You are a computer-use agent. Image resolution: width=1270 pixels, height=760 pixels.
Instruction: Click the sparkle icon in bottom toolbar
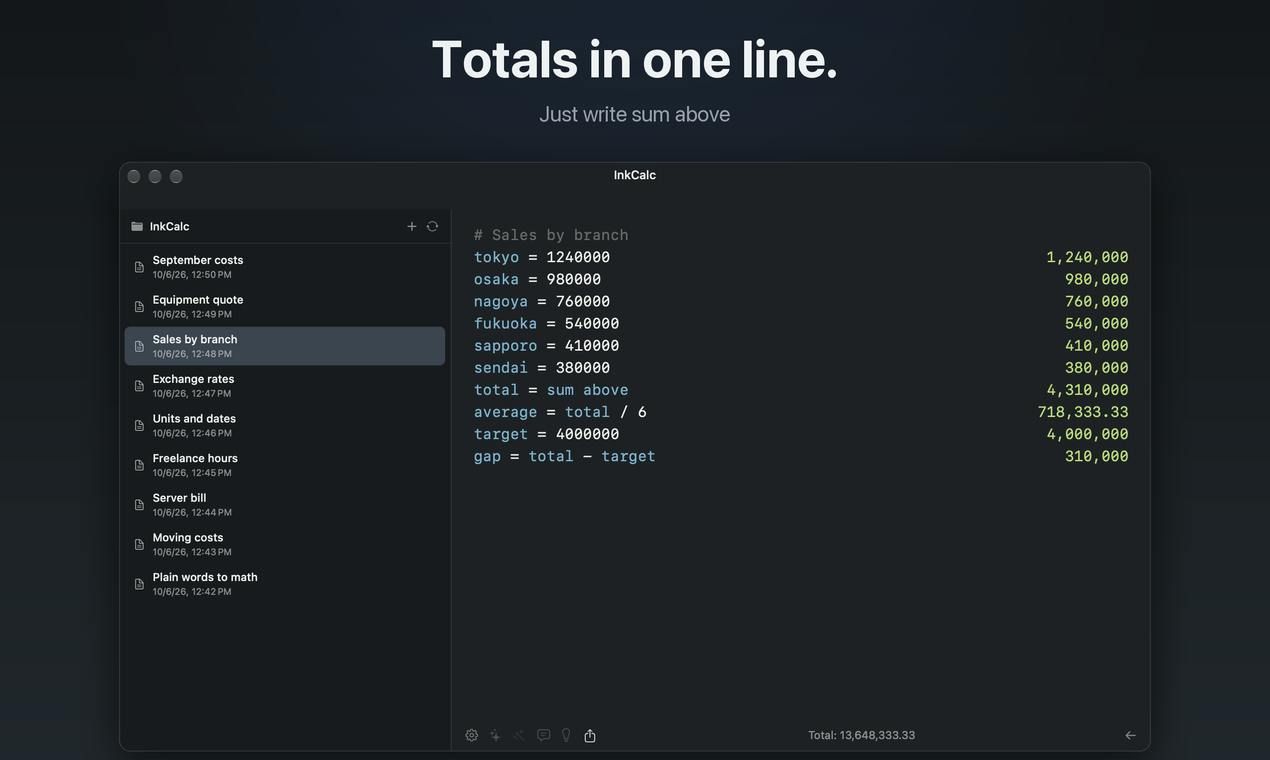[495, 735]
